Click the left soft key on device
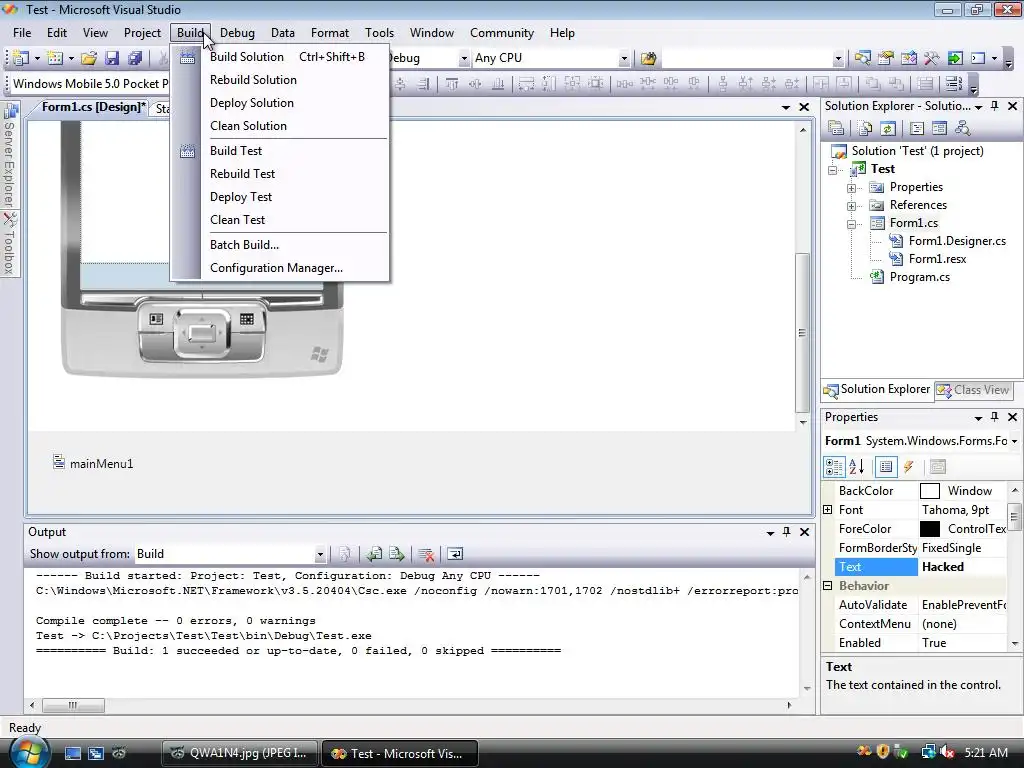The image size is (1024, 768). tap(156, 319)
